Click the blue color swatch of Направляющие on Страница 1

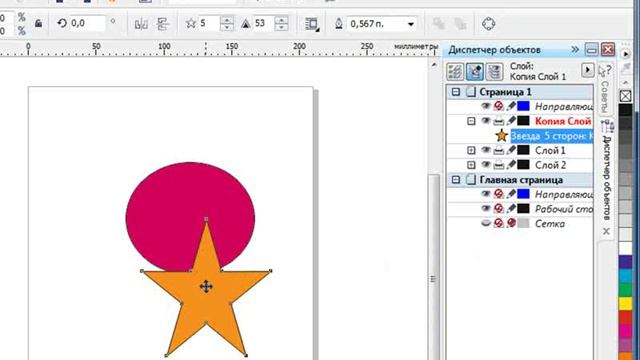(x=523, y=106)
